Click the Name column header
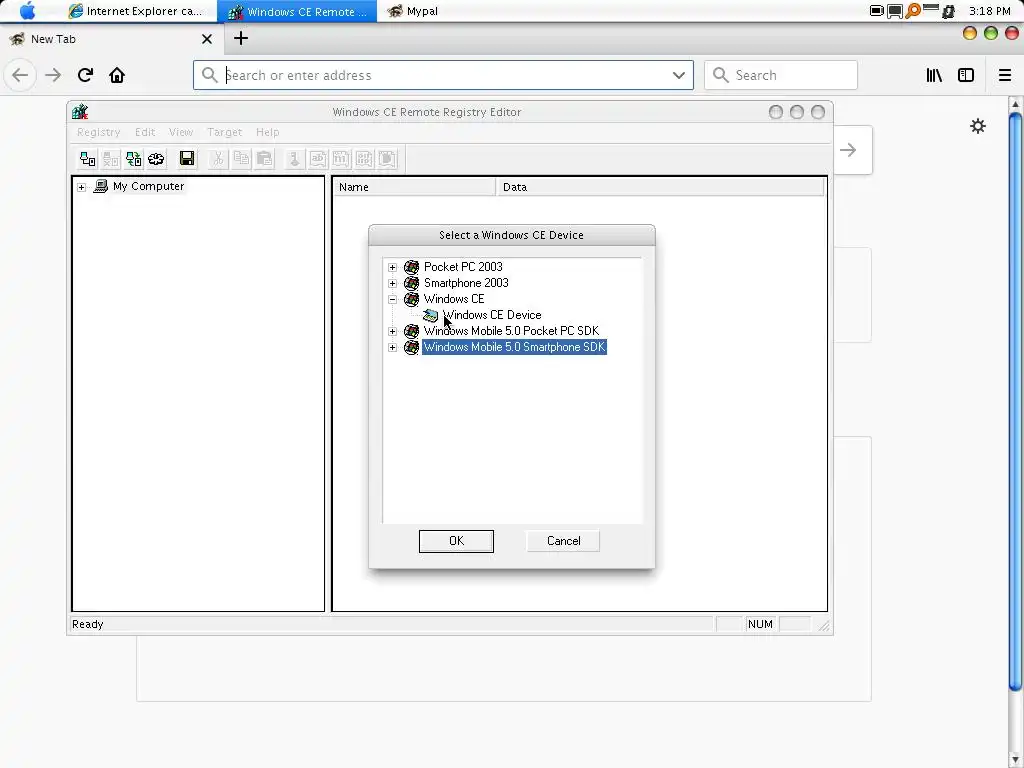Viewport: 1024px width, 768px height. pos(415,187)
